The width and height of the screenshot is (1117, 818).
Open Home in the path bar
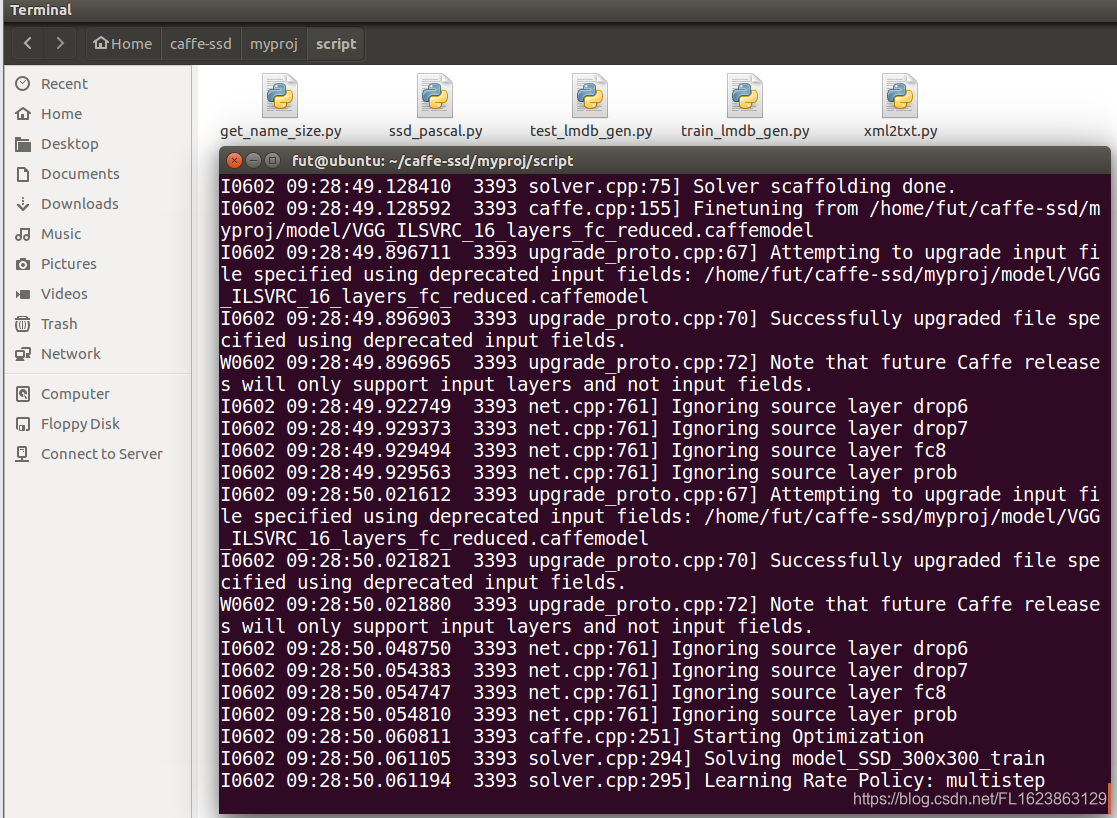tap(123, 44)
